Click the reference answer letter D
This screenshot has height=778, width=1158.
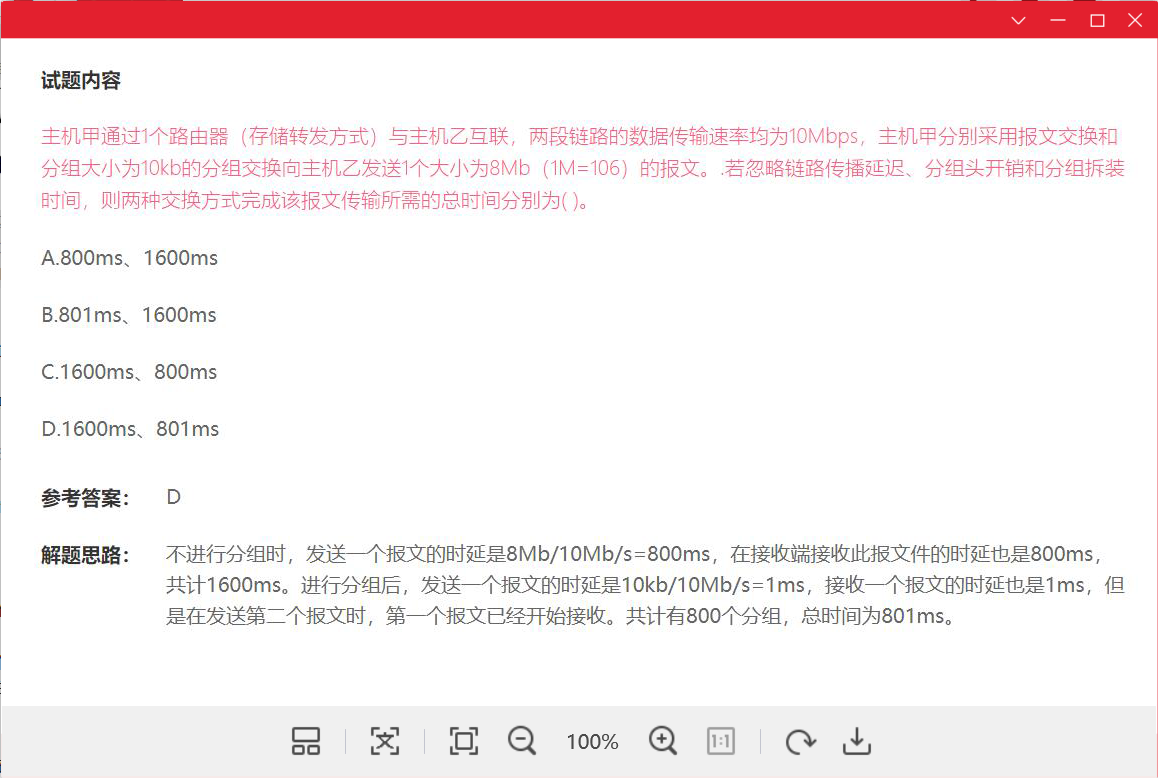tap(174, 497)
